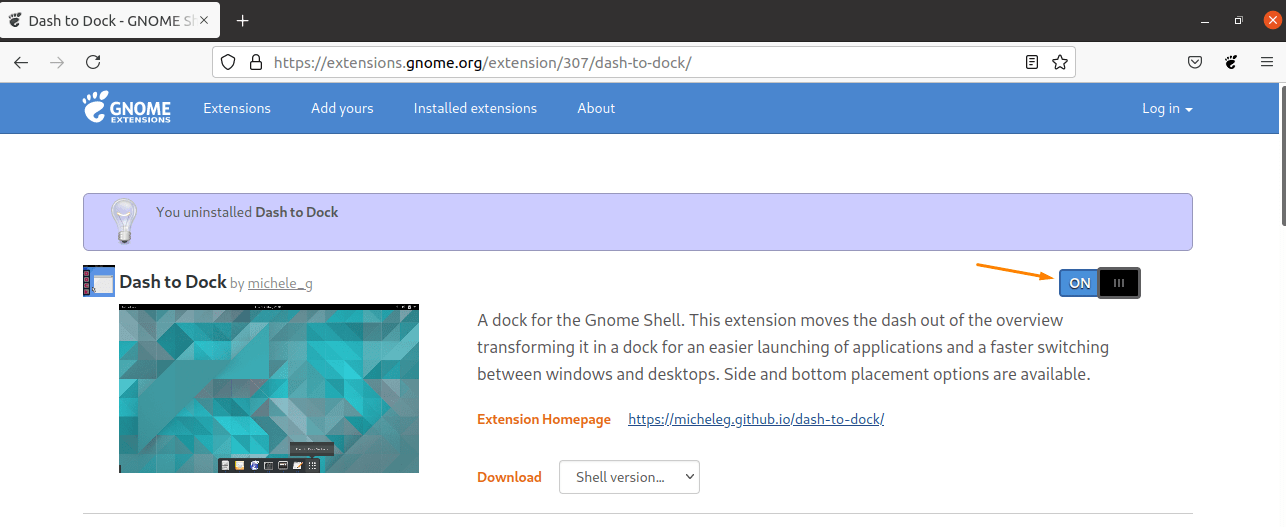This screenshot has width=1286, height=527.
Task: Bookmark this page with the star icon
Action: [x=1060, y=62]
